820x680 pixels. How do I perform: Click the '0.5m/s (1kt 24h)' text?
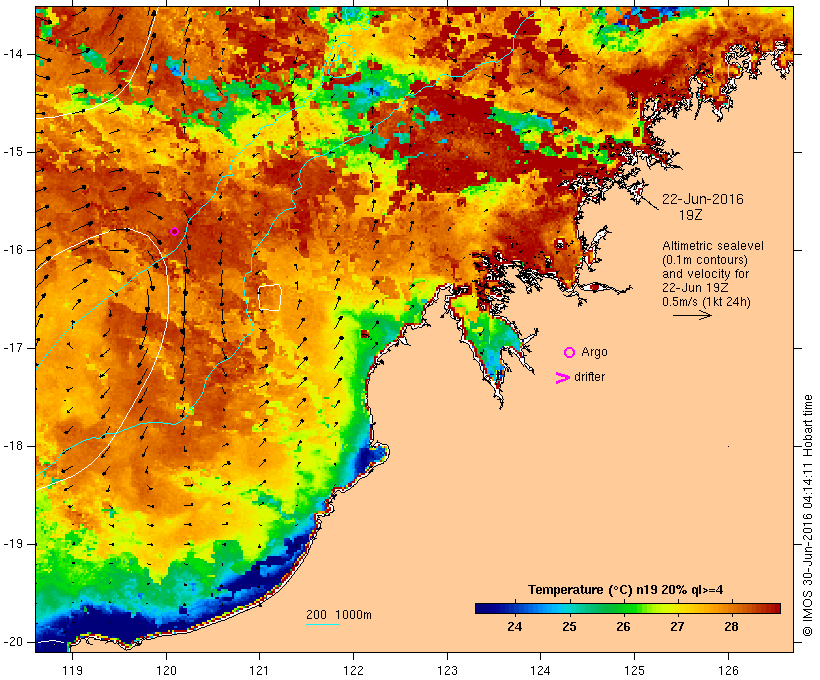pos(707,302)
